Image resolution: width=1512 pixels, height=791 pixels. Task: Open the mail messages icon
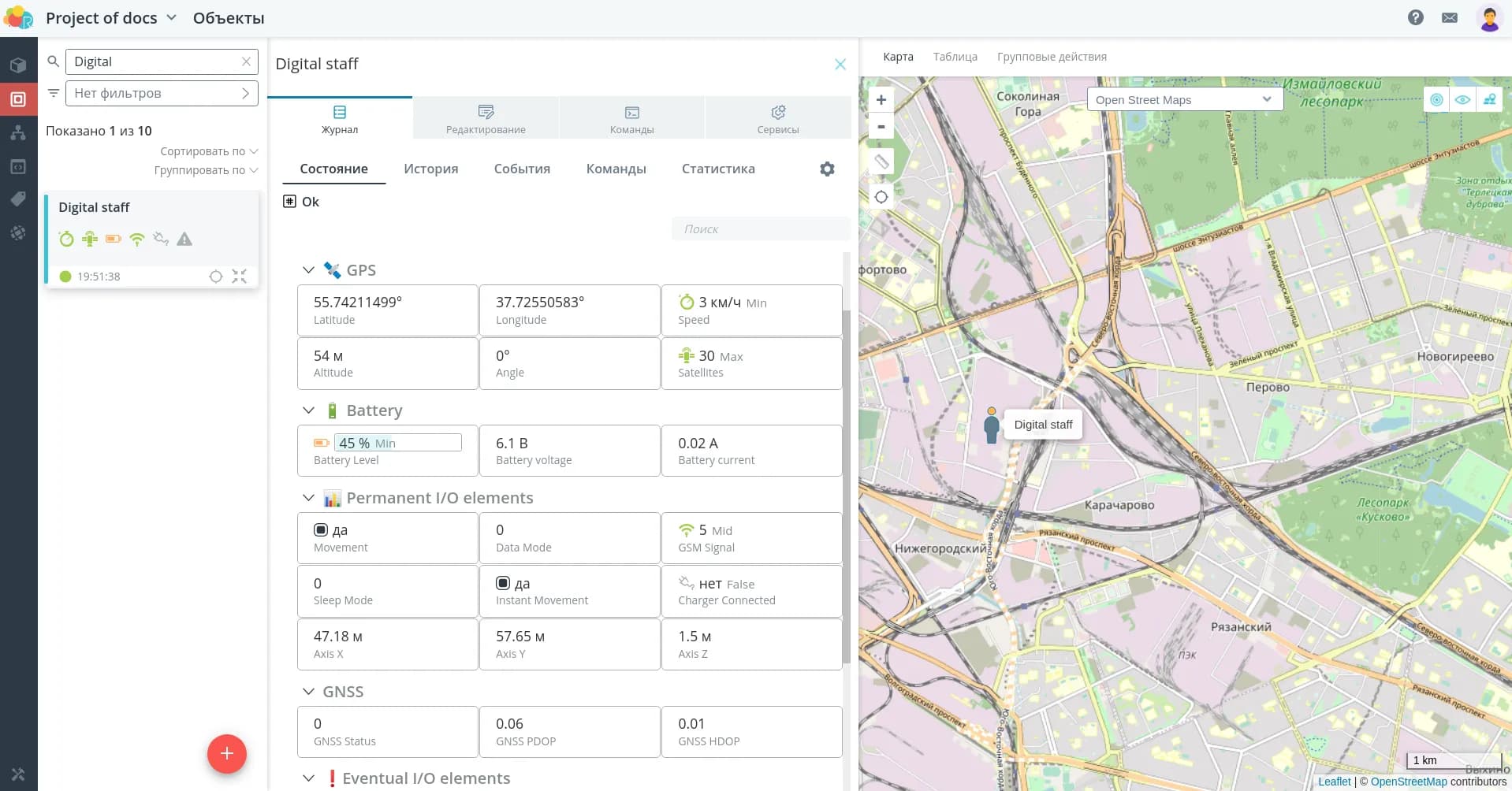(1449, 17)
